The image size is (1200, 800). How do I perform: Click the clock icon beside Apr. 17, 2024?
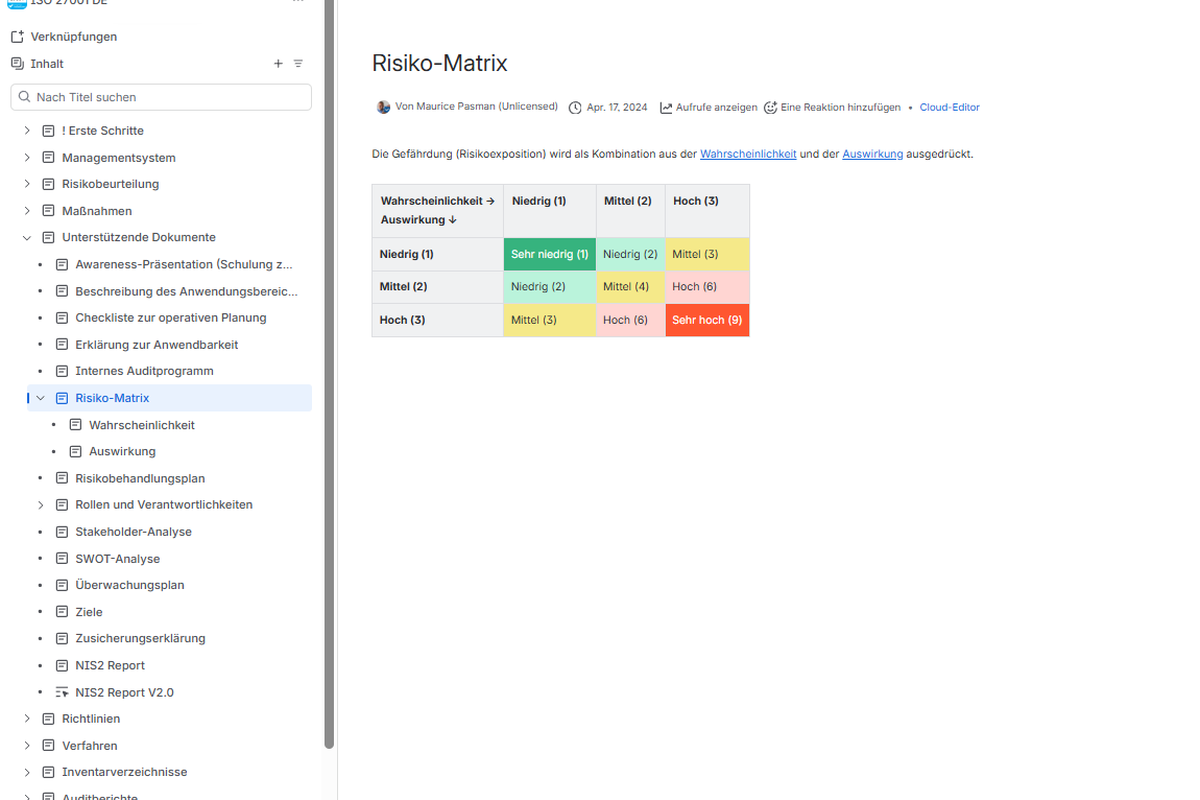coord(575,108)
